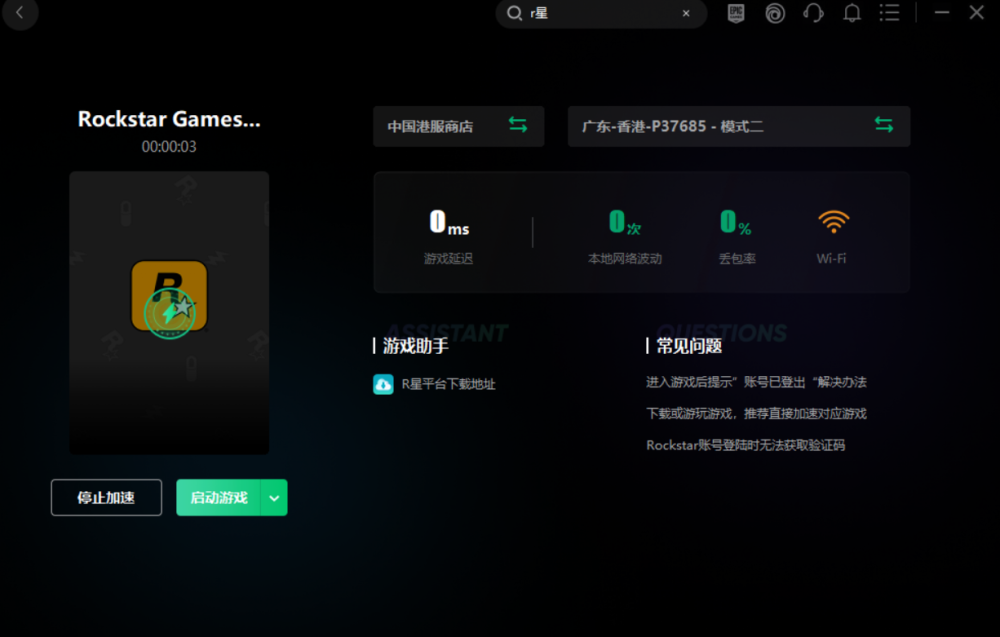Click swap arrows beside node selector
Screen dimensions: 1000x637
point(884,125)
